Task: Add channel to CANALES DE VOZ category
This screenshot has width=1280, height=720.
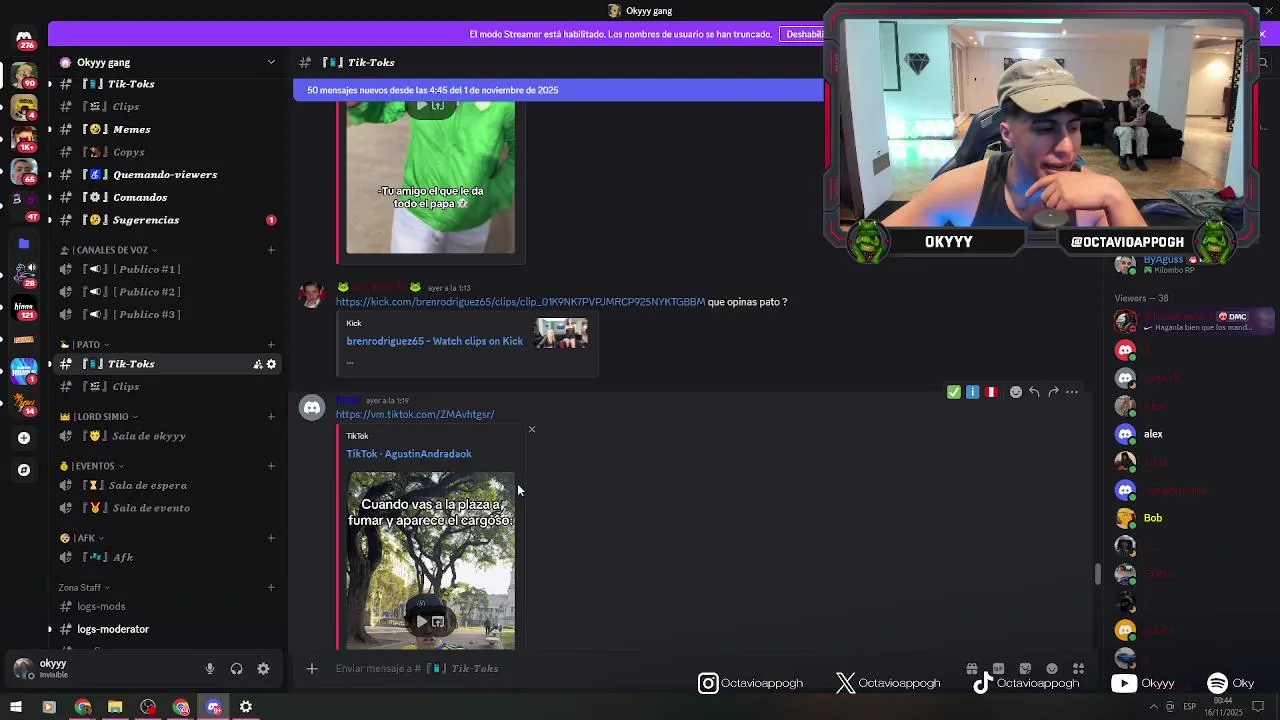Action: coord(271,250)
